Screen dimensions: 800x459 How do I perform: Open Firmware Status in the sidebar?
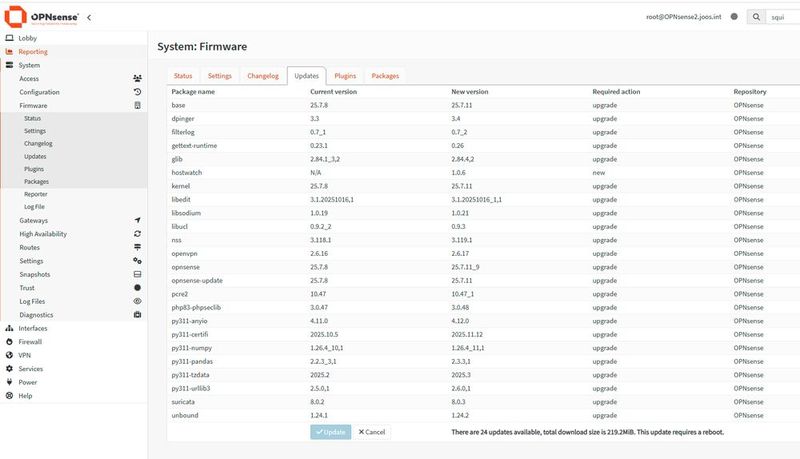click(32, 118)
